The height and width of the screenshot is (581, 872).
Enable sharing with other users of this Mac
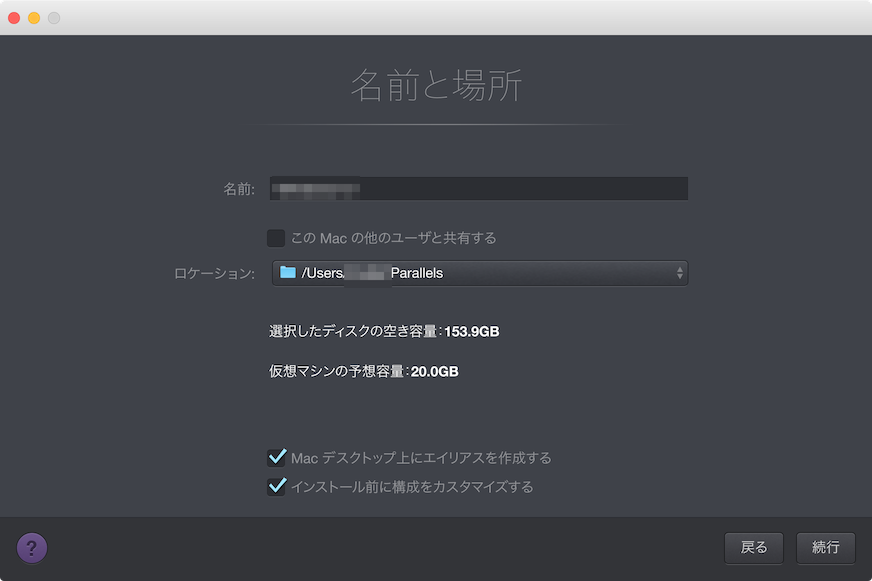(276, 238)
